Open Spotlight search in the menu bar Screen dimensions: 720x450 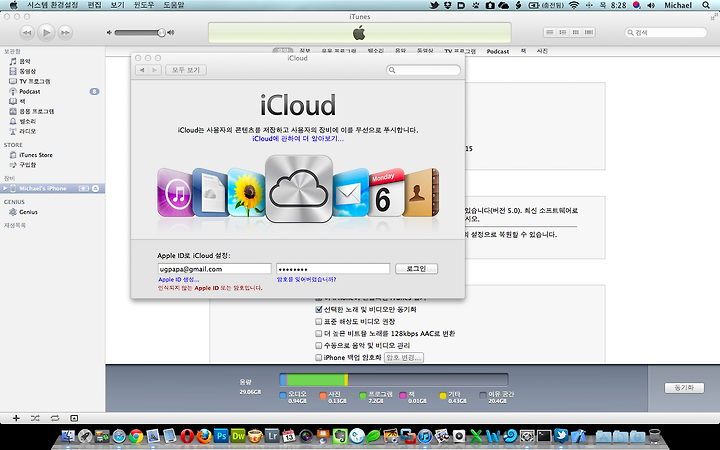(706, 5)
